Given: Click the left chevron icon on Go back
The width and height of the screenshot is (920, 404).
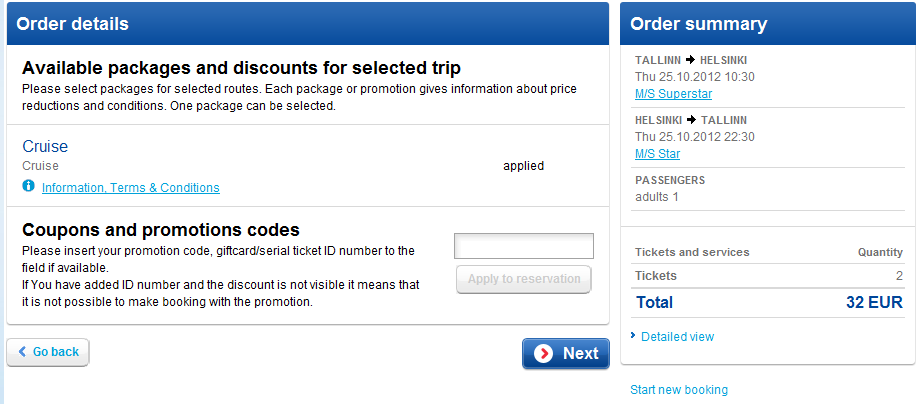Looking at the screenshot, I should pyautogui.click(x=22, y=352).
